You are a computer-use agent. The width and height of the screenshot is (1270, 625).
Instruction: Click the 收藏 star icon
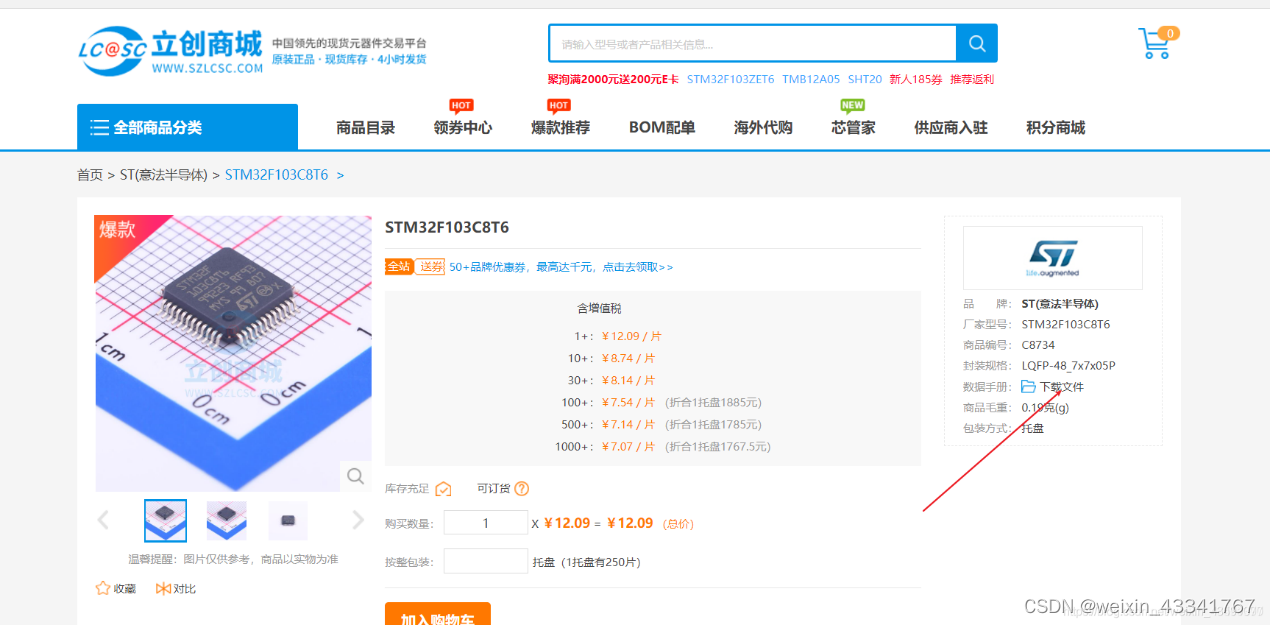(103, 588)
